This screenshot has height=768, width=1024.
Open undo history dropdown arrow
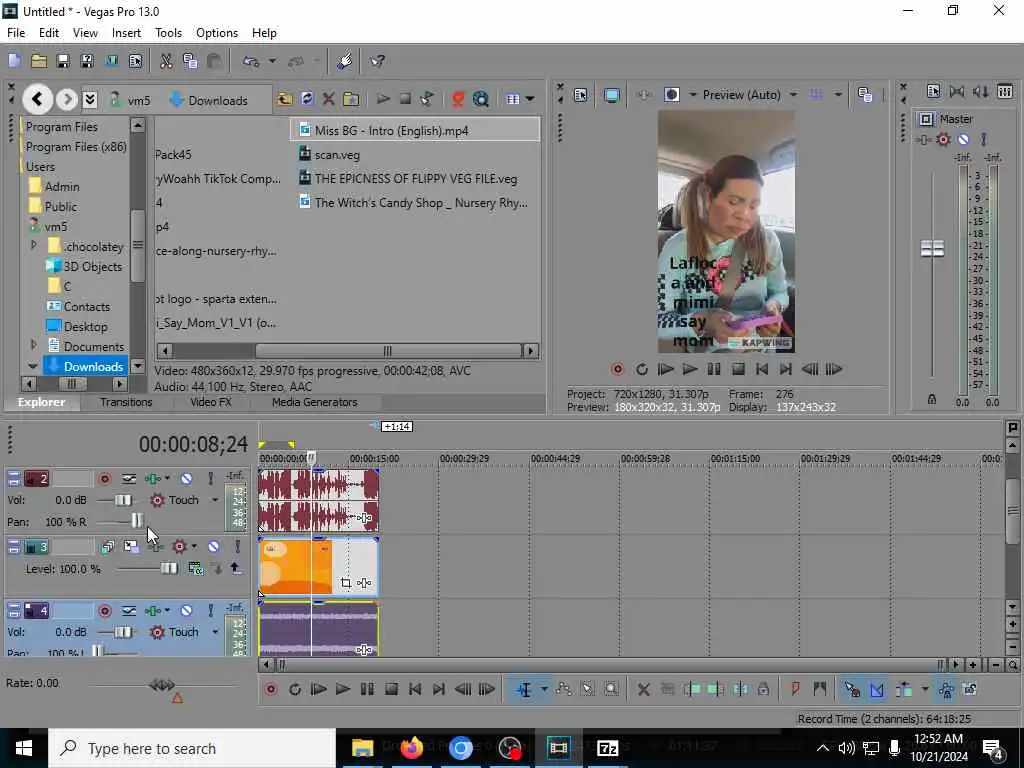(272, 61)
